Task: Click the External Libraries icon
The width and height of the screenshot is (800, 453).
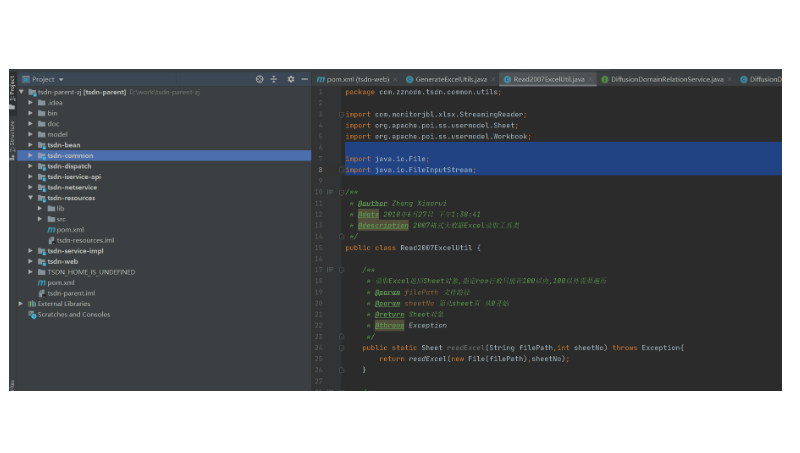Action: pos(32,304)
